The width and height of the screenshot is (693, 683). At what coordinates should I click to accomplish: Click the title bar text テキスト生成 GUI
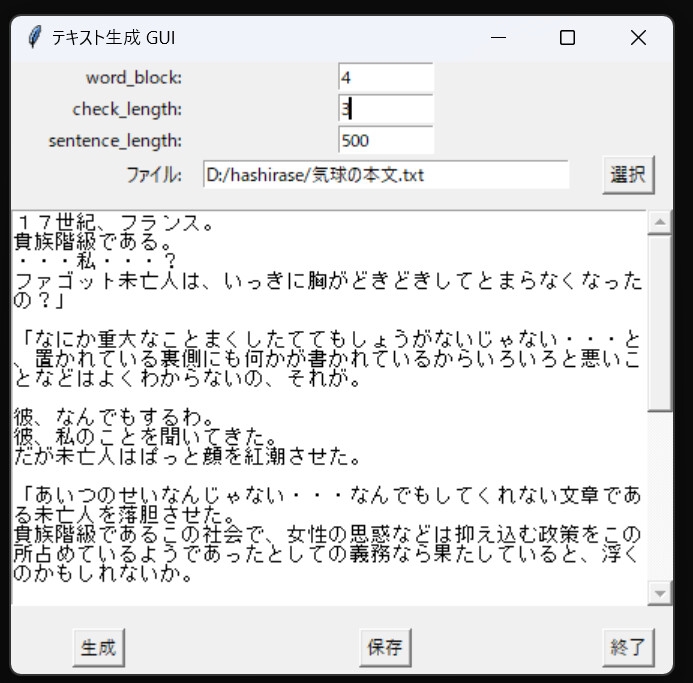tap(114, 38)
